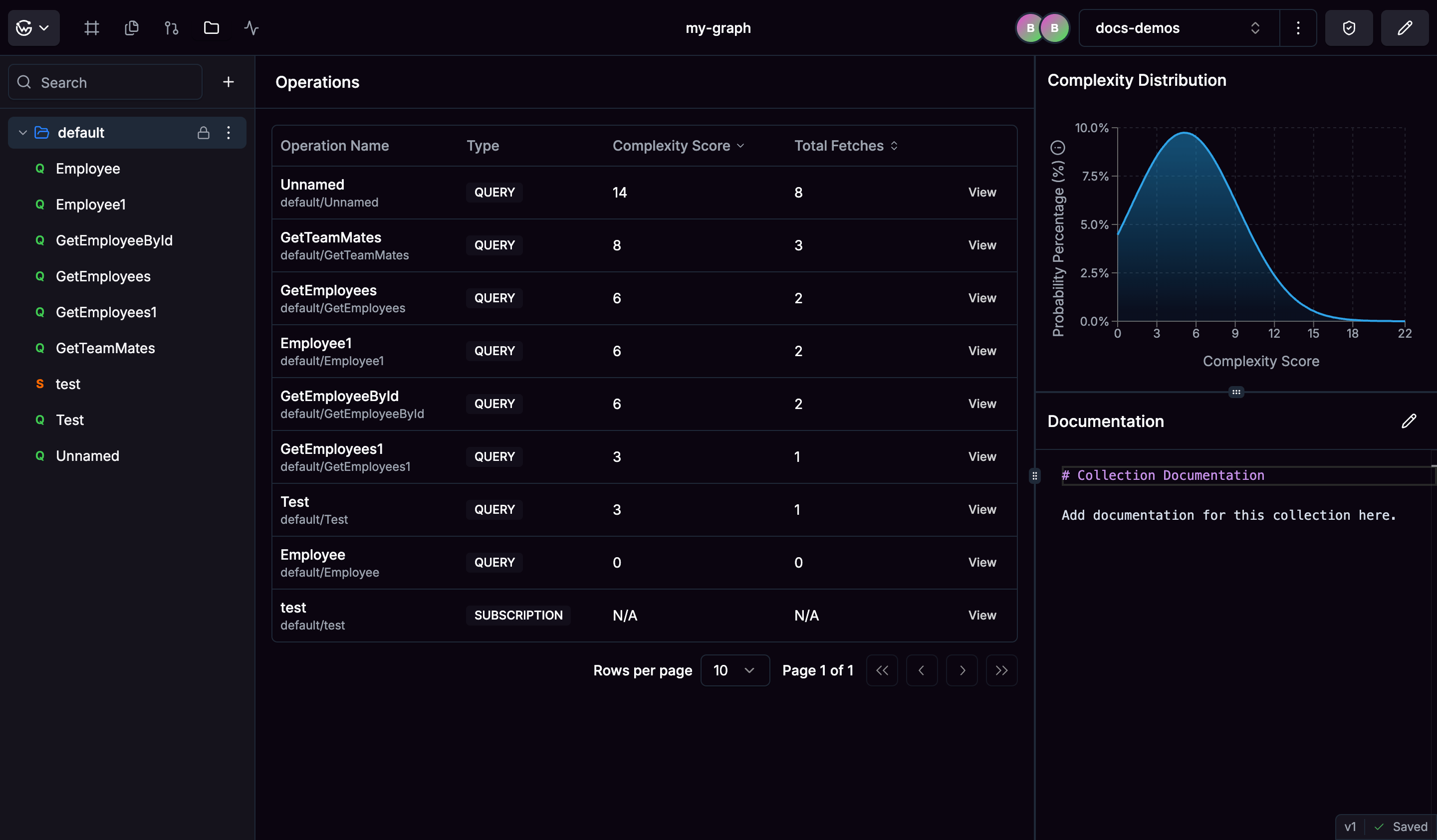This screenshot has height=840, width=1437.
Task: Go to last page button
Action: (1001, 670)
